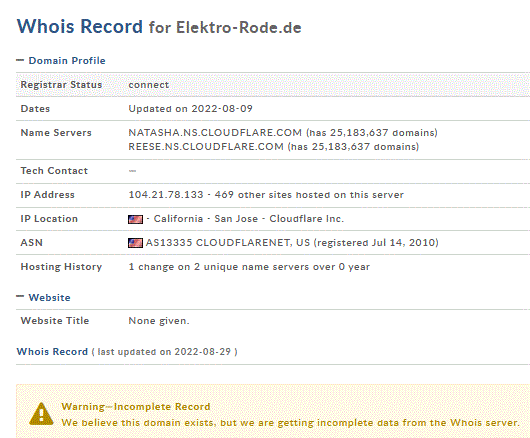This screenshot has width=530, height=438.
Task: Open REESE.NS.CLOUDFLARE.COM name server
Action: [206, 147]
